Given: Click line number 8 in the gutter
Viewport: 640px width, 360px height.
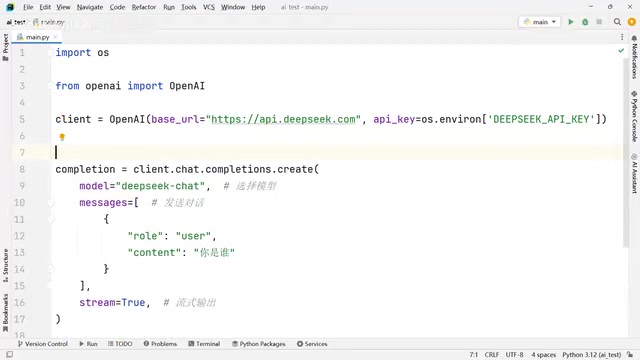Looking at the screenshot, I should 22,169.
